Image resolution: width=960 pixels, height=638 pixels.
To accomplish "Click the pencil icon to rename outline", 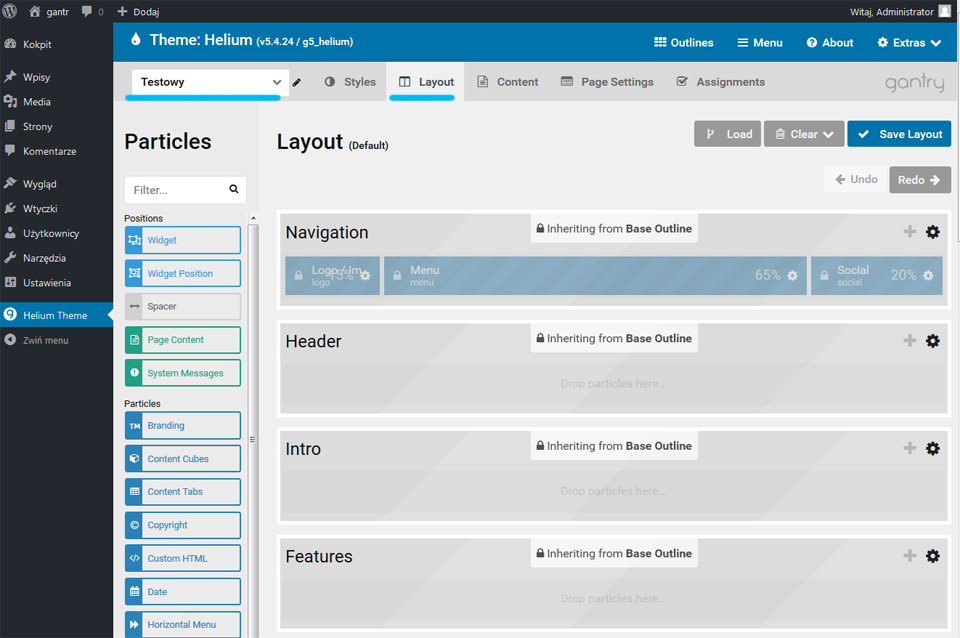I will [x=297, y=82].
